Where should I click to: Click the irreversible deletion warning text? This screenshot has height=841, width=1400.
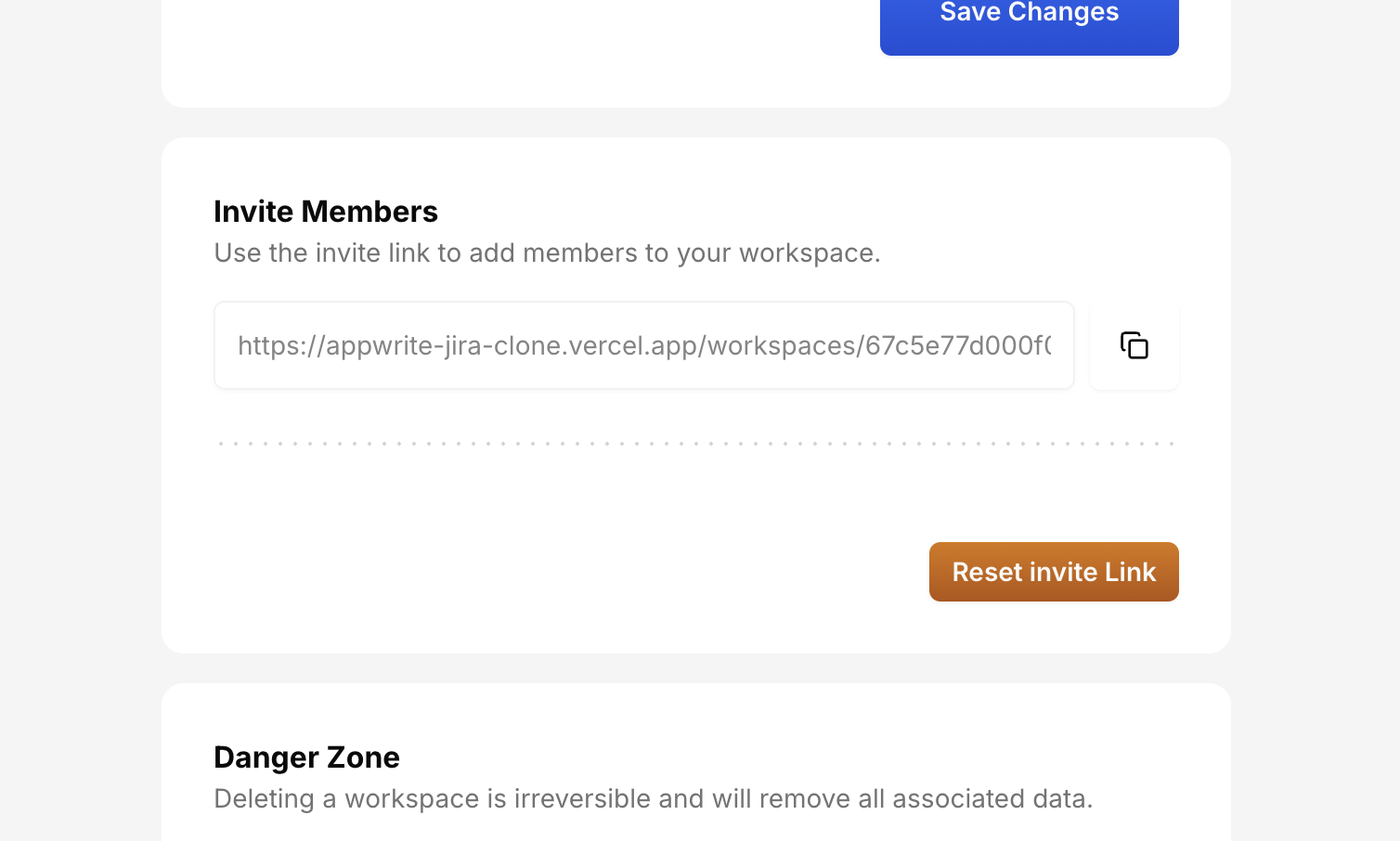tap(653, 798)
